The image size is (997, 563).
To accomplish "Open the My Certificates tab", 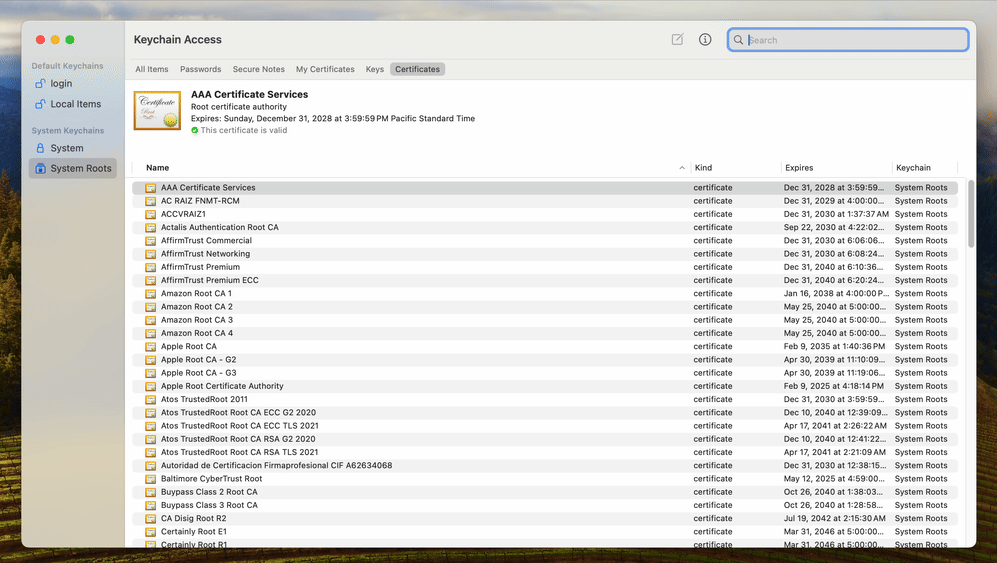I will pos(325,69).
